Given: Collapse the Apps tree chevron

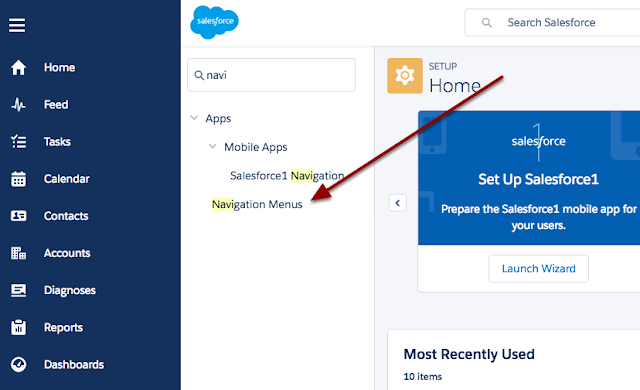Looking at the screenshot, I should coord(194,118).
